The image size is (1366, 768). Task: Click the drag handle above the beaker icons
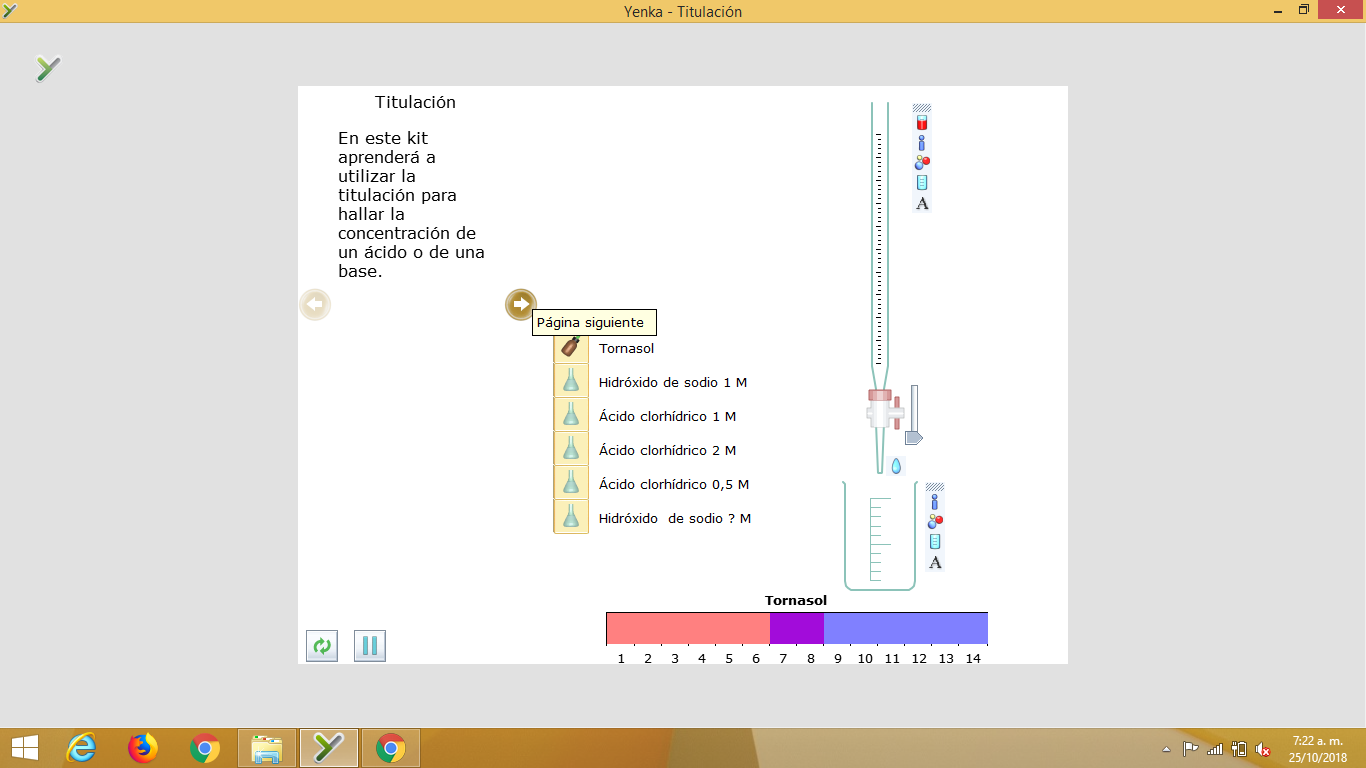pos(935,487)
